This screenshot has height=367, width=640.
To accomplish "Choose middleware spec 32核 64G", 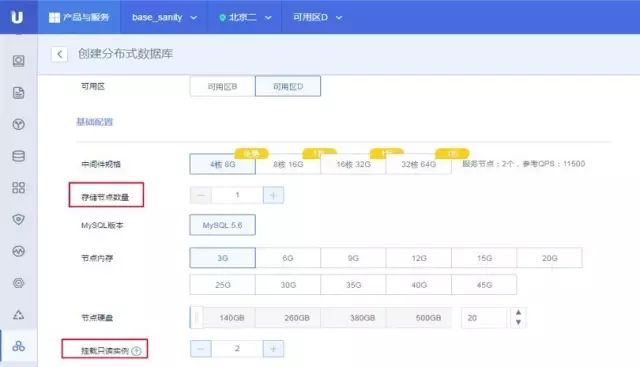I will (x=419, y=164).
